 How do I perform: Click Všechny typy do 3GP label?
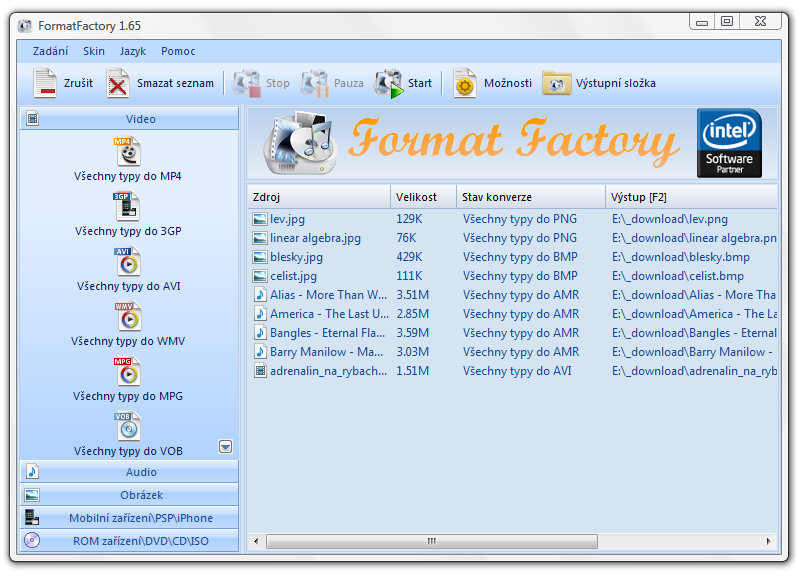click(x=128, y=231)
